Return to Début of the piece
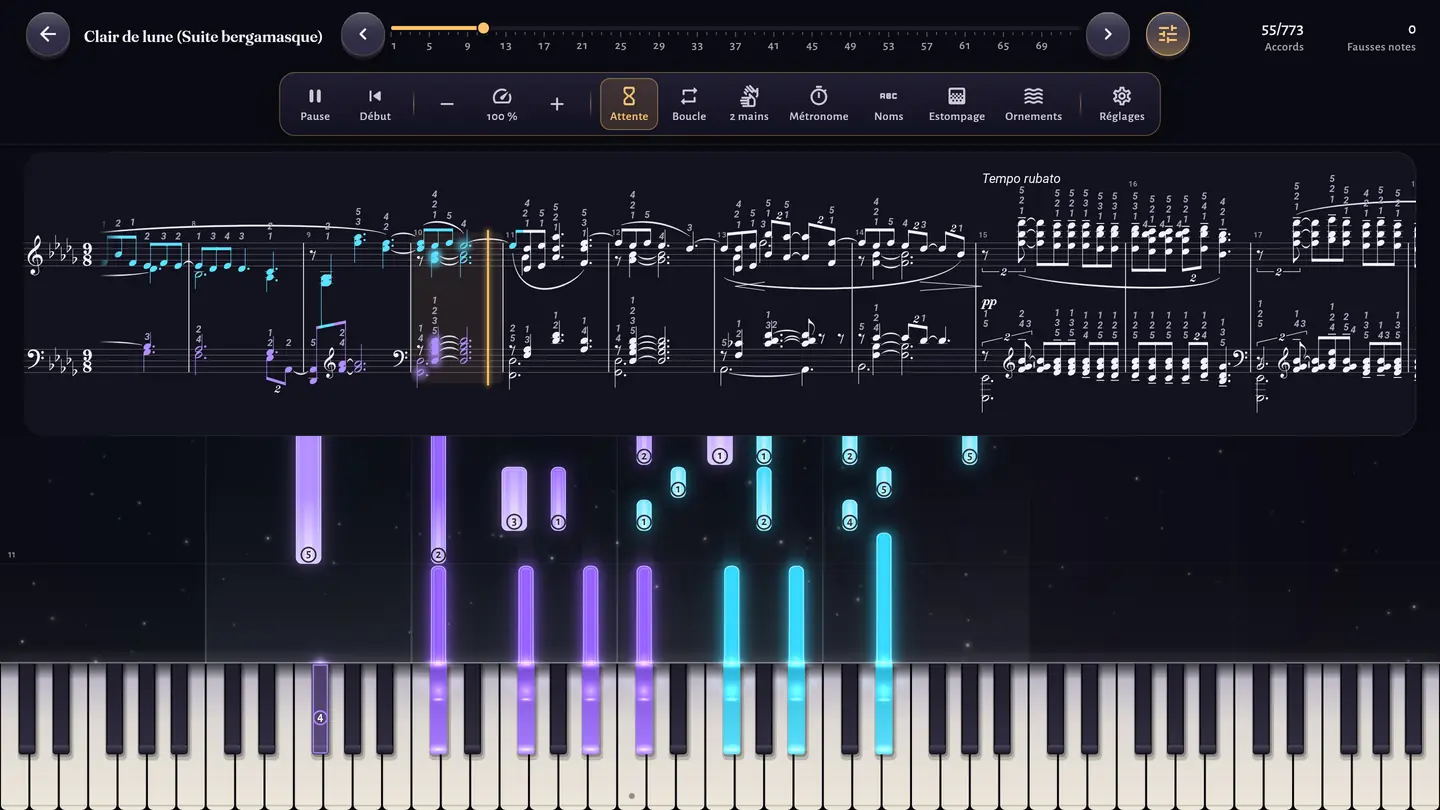 tap(375, 104)
